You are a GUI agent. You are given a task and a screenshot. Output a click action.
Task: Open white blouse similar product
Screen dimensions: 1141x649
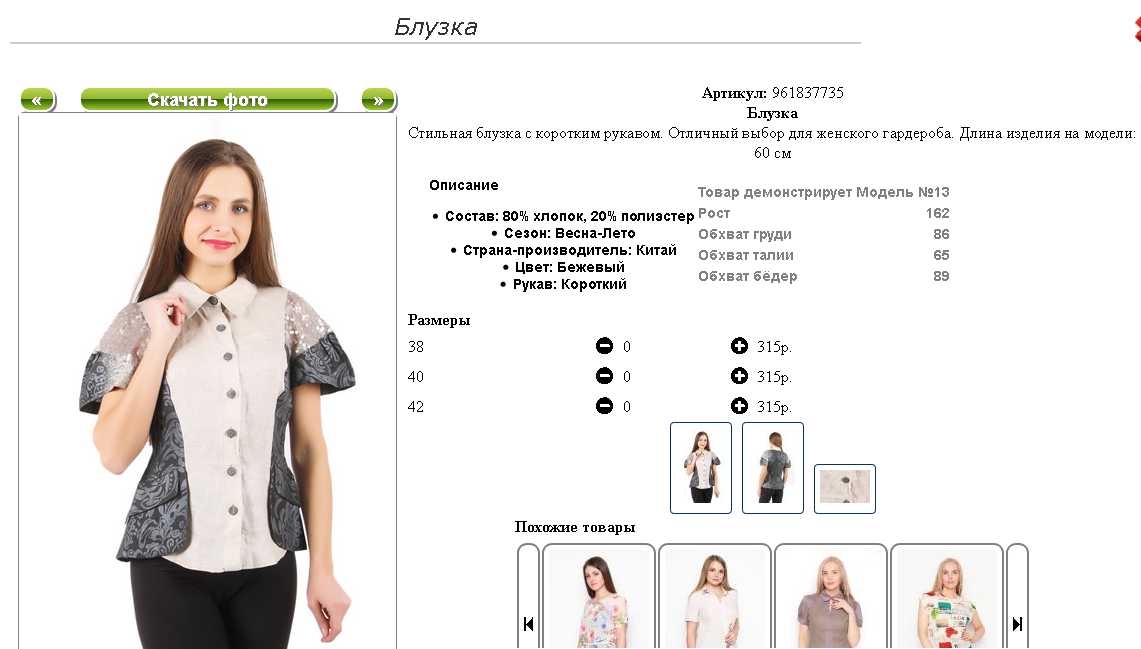click(x=715, y=597)
